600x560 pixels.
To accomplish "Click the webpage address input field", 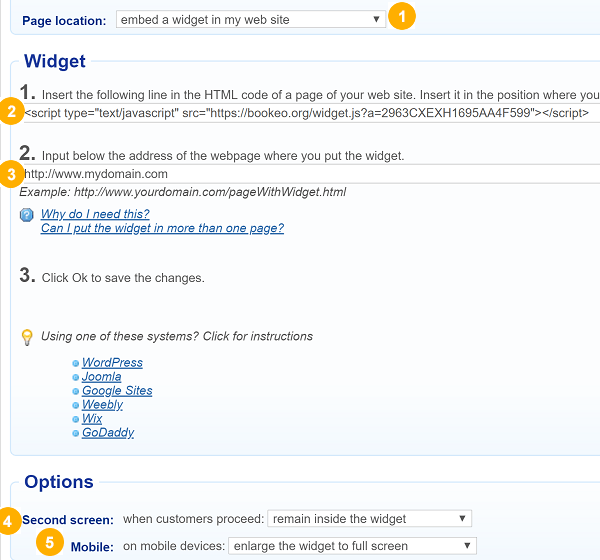I will (x=311, y=174).
